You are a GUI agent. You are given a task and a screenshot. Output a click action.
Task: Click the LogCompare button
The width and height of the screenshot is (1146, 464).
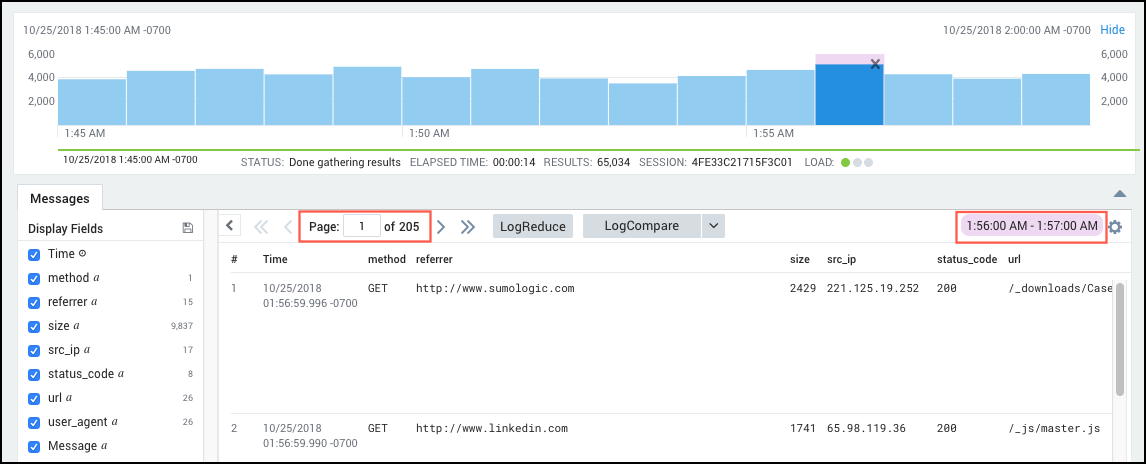click(641, 226)
